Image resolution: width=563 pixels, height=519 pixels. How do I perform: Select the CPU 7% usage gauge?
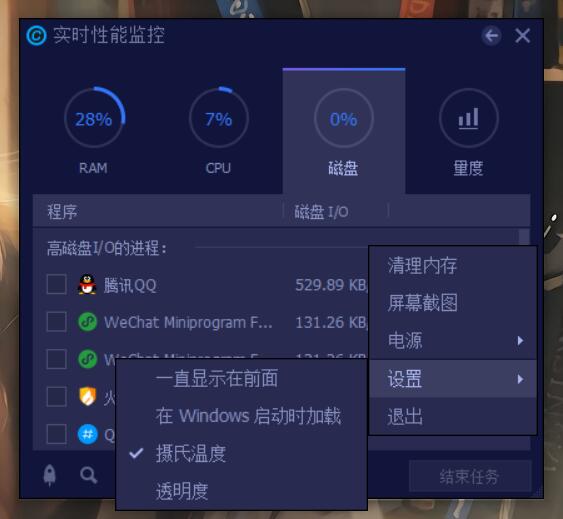219,118
